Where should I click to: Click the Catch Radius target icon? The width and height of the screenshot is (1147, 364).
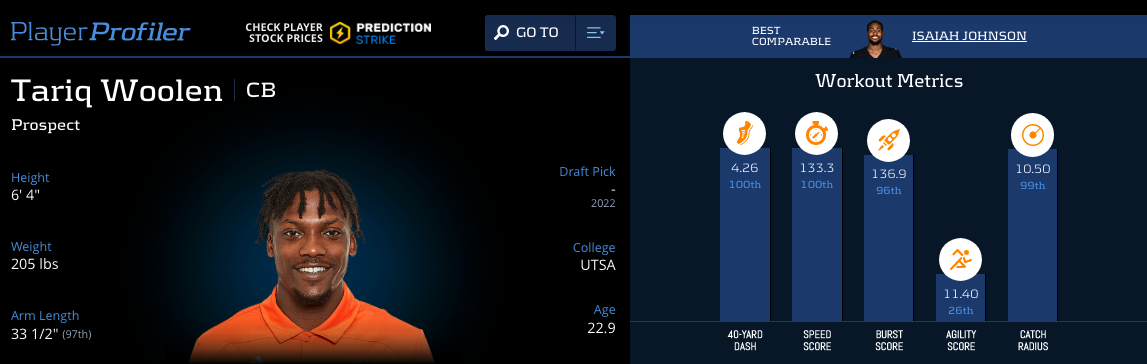[x=1032, y=134]
